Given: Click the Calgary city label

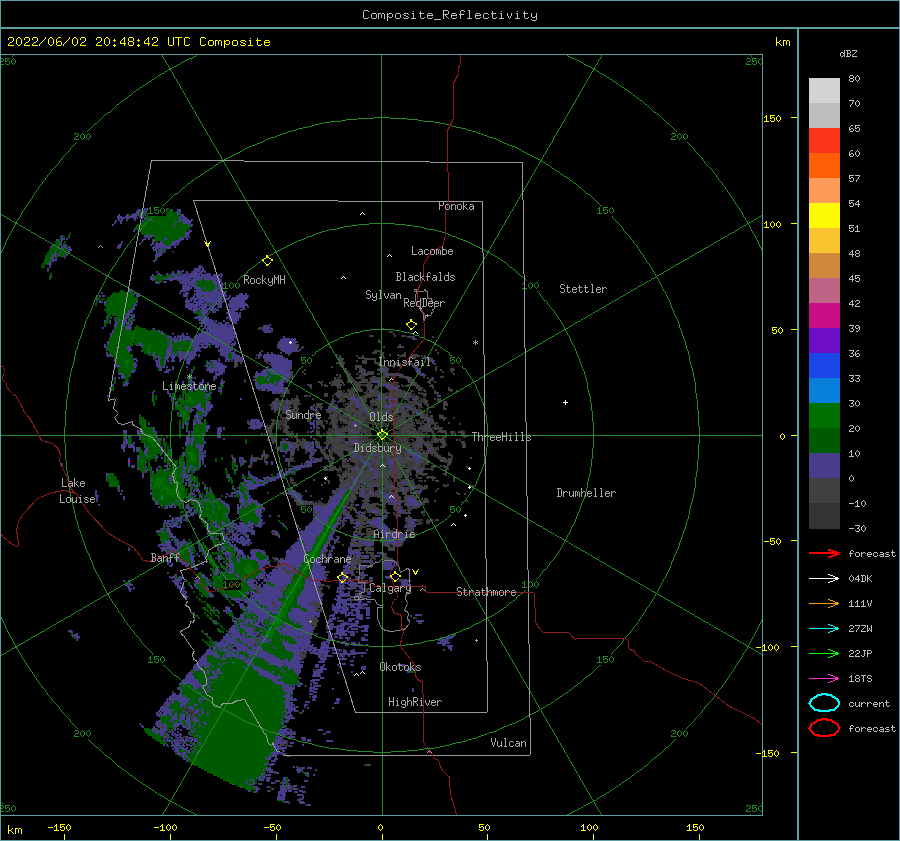Looking at the screenshot, I should [x=390, y=588].
